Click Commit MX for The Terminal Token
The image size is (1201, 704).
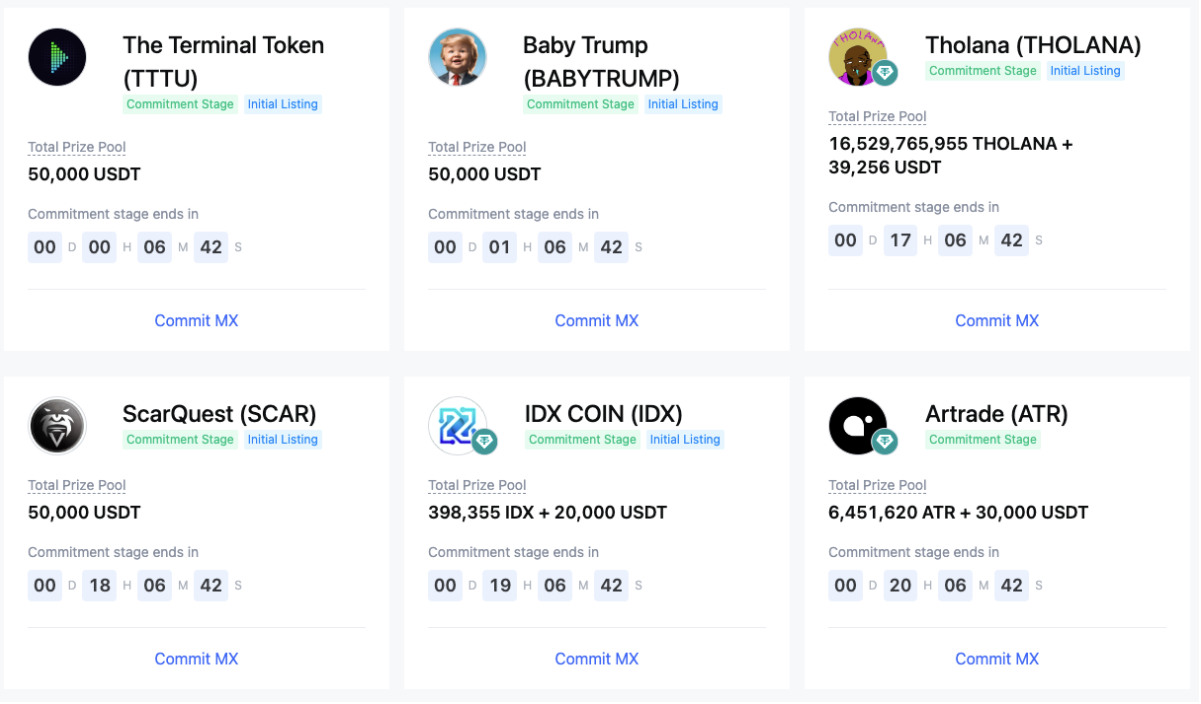pos(196,320)
